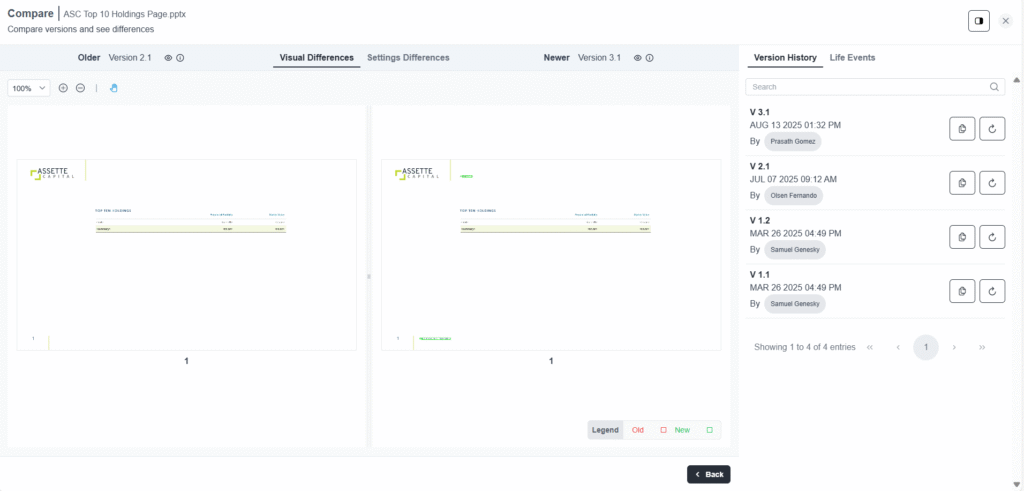This screenshot has height=491, width=1024.
Task: Open info for Older Version 2.1
Action: [180, 58]
